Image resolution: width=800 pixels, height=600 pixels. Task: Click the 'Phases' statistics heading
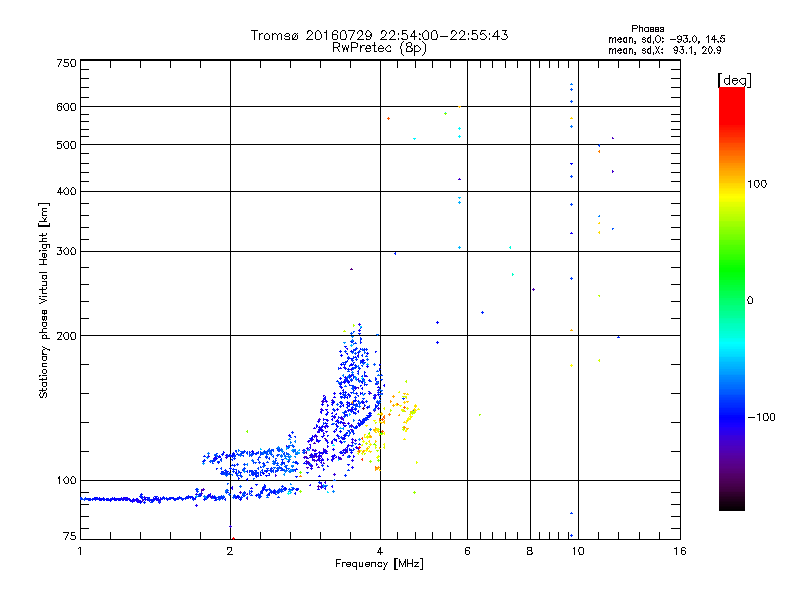click(647, 29)
